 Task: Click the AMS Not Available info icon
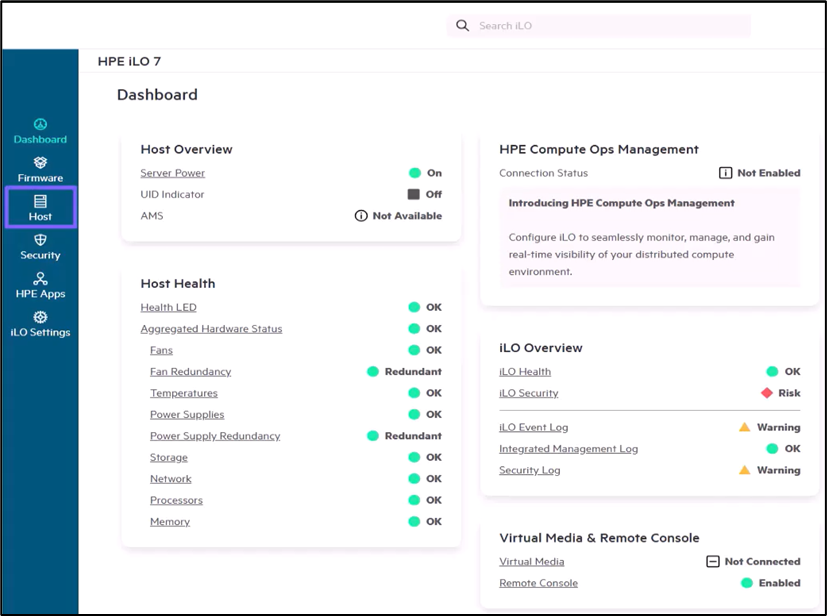[361, 216]
